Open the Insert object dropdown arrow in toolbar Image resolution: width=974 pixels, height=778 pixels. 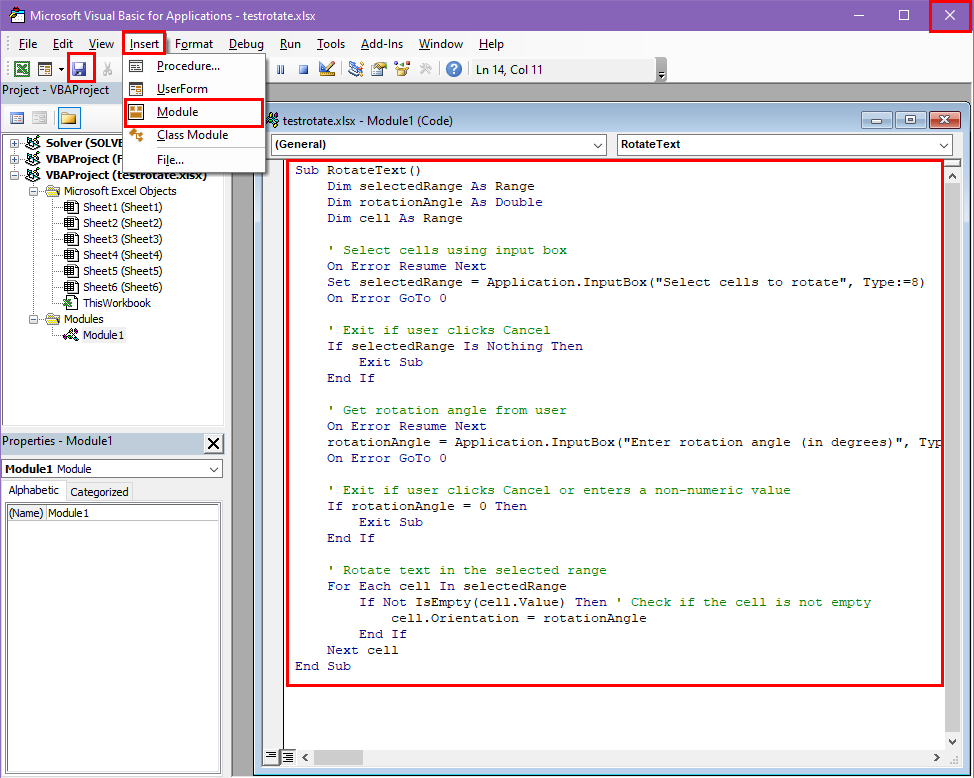click(61, 69)
